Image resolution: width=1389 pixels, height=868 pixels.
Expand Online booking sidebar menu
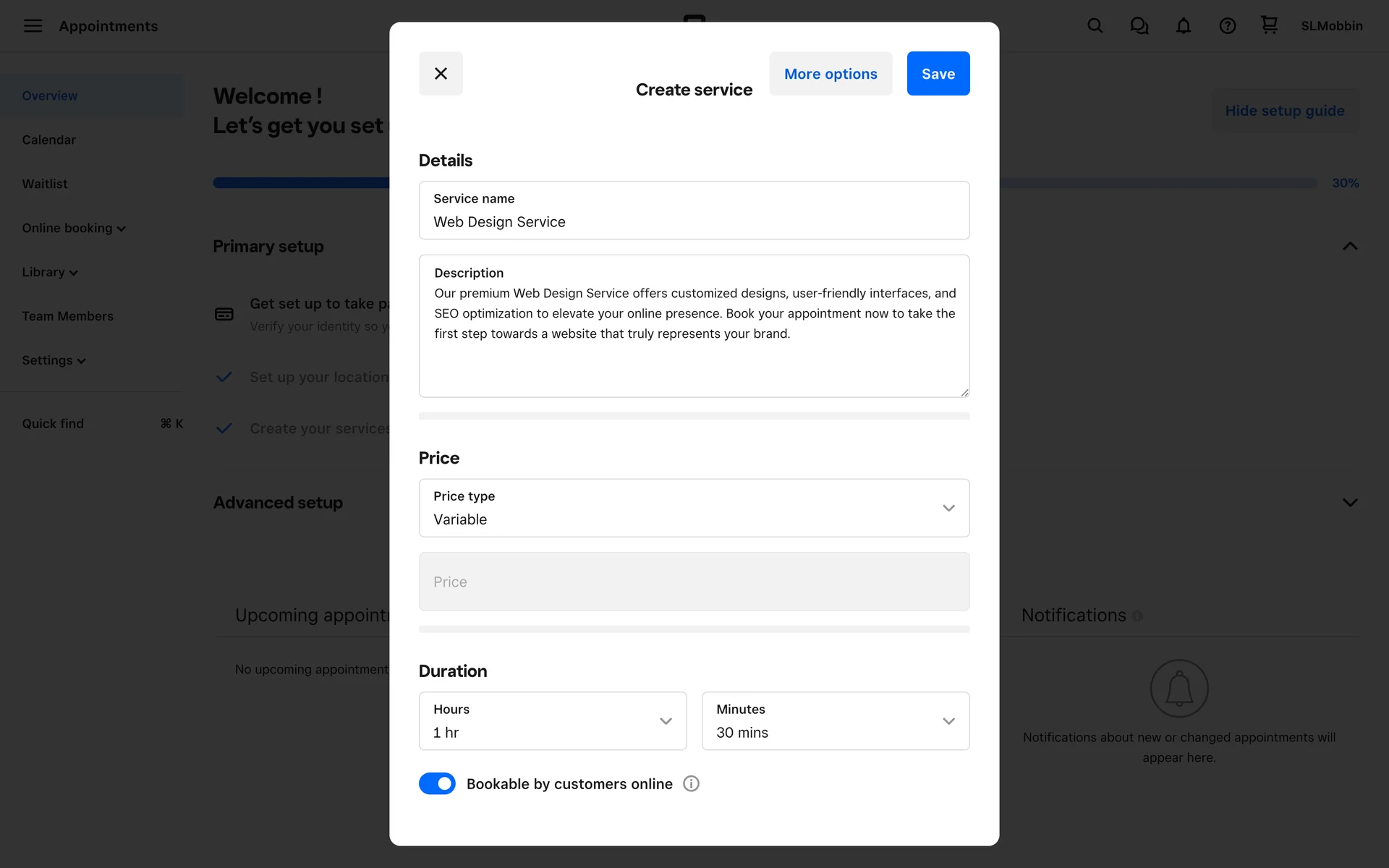73,228
